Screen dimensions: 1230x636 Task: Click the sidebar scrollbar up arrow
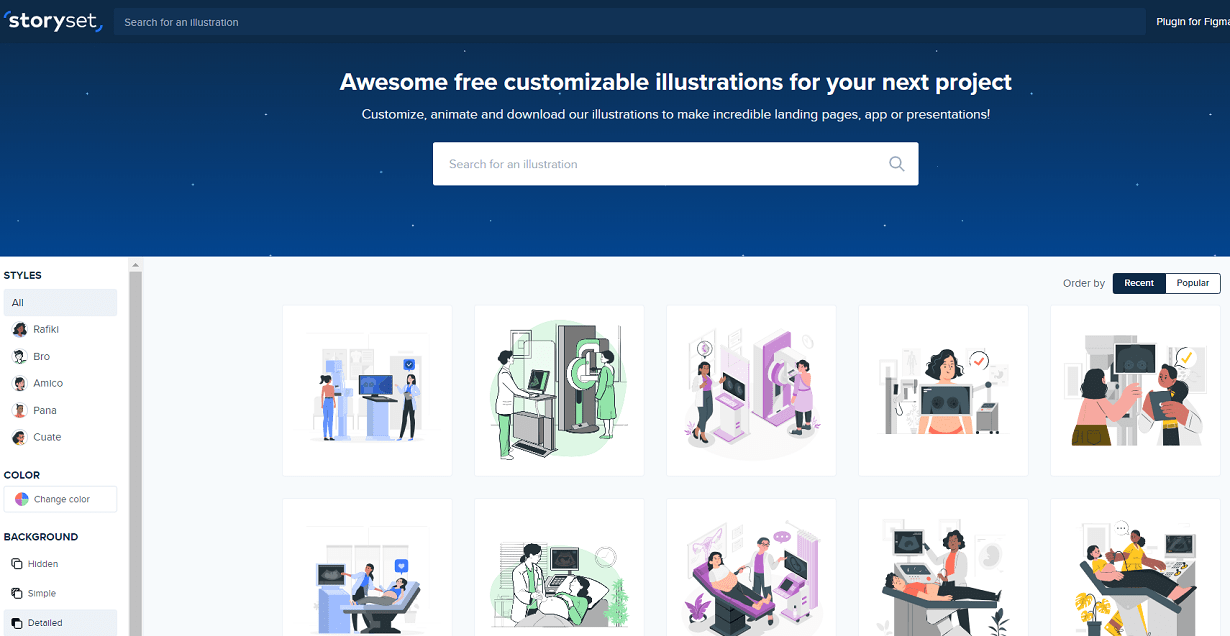[x=136, y=265]
